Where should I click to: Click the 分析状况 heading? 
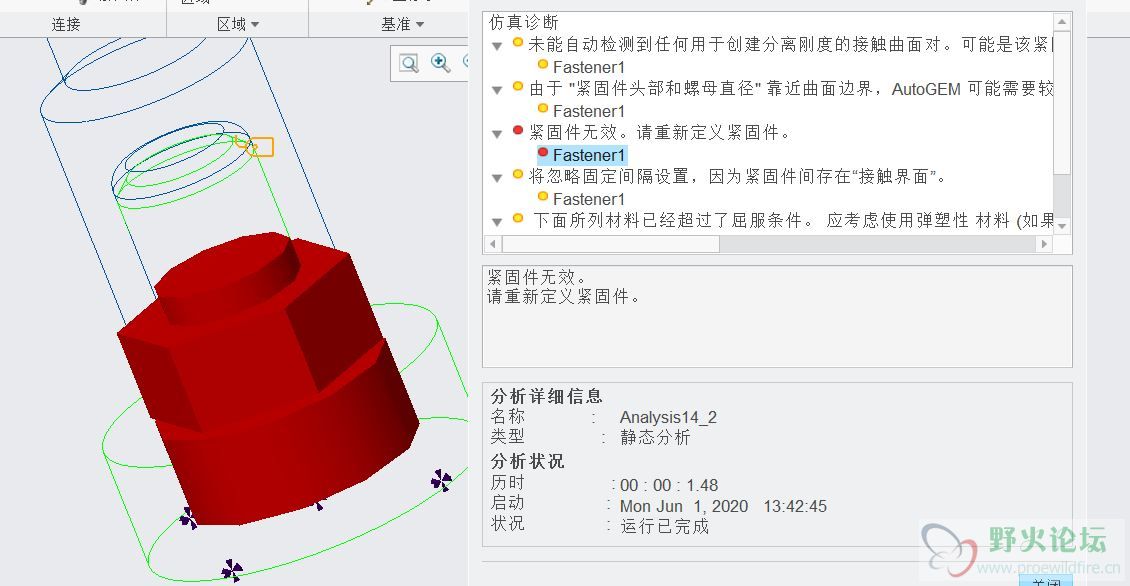(x=528, y=461)
